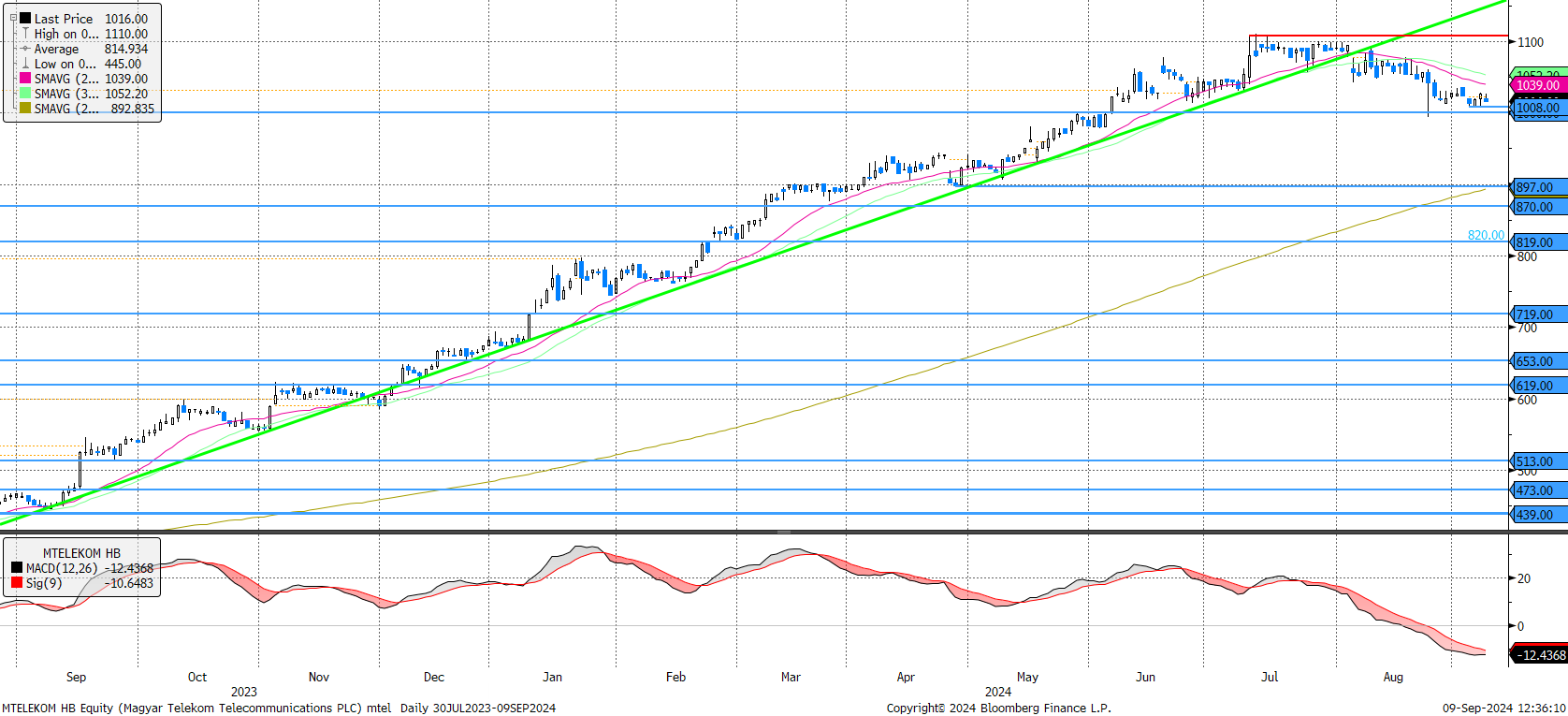1568x716 pixels.
Task: Select the SMAVG 892.835 legend value
Action: point(133,109)
